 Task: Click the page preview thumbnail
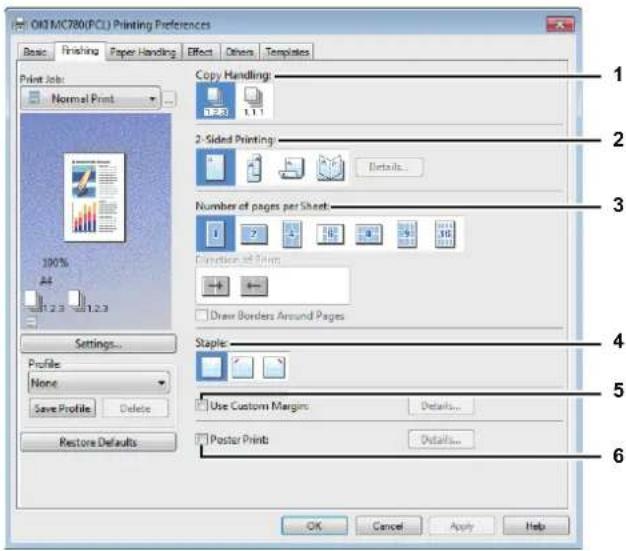click(94, 198)
